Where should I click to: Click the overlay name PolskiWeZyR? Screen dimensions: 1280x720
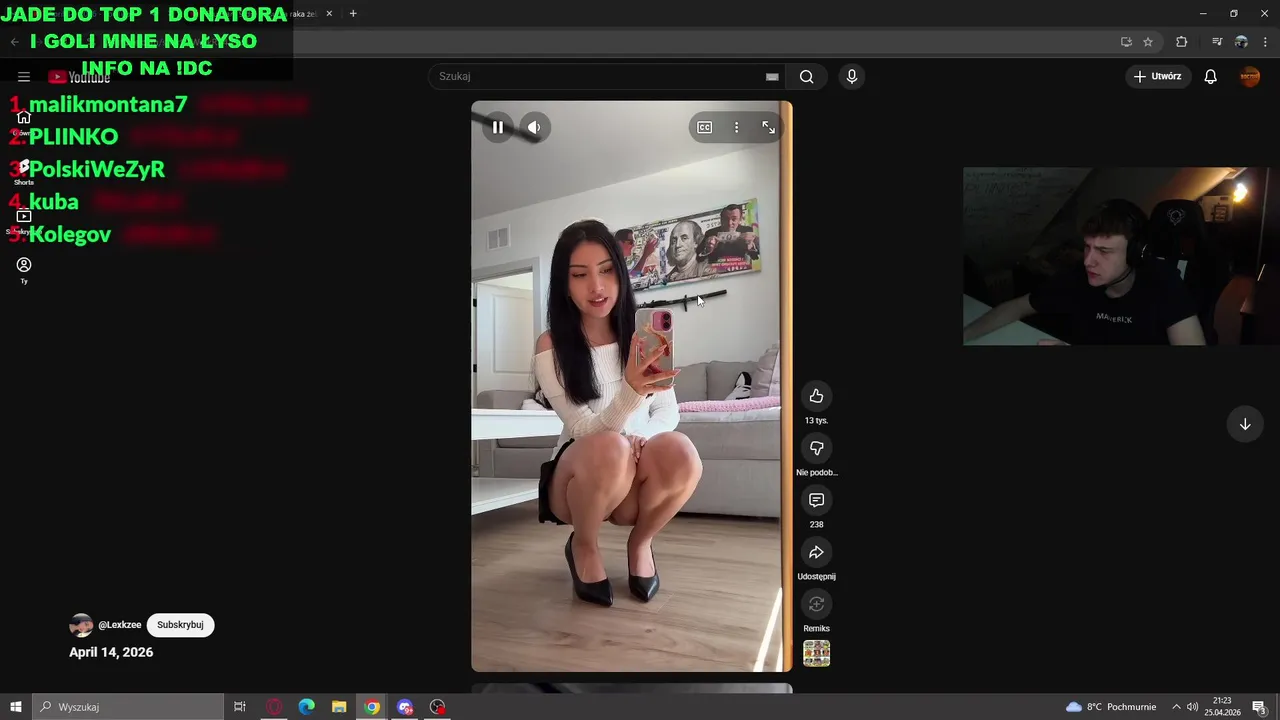click(x=96, y=169)
